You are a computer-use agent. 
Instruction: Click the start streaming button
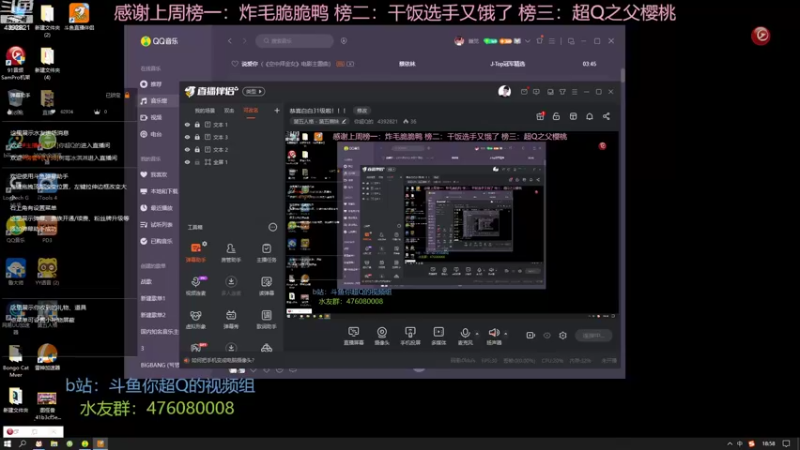[x=593, y=336]
